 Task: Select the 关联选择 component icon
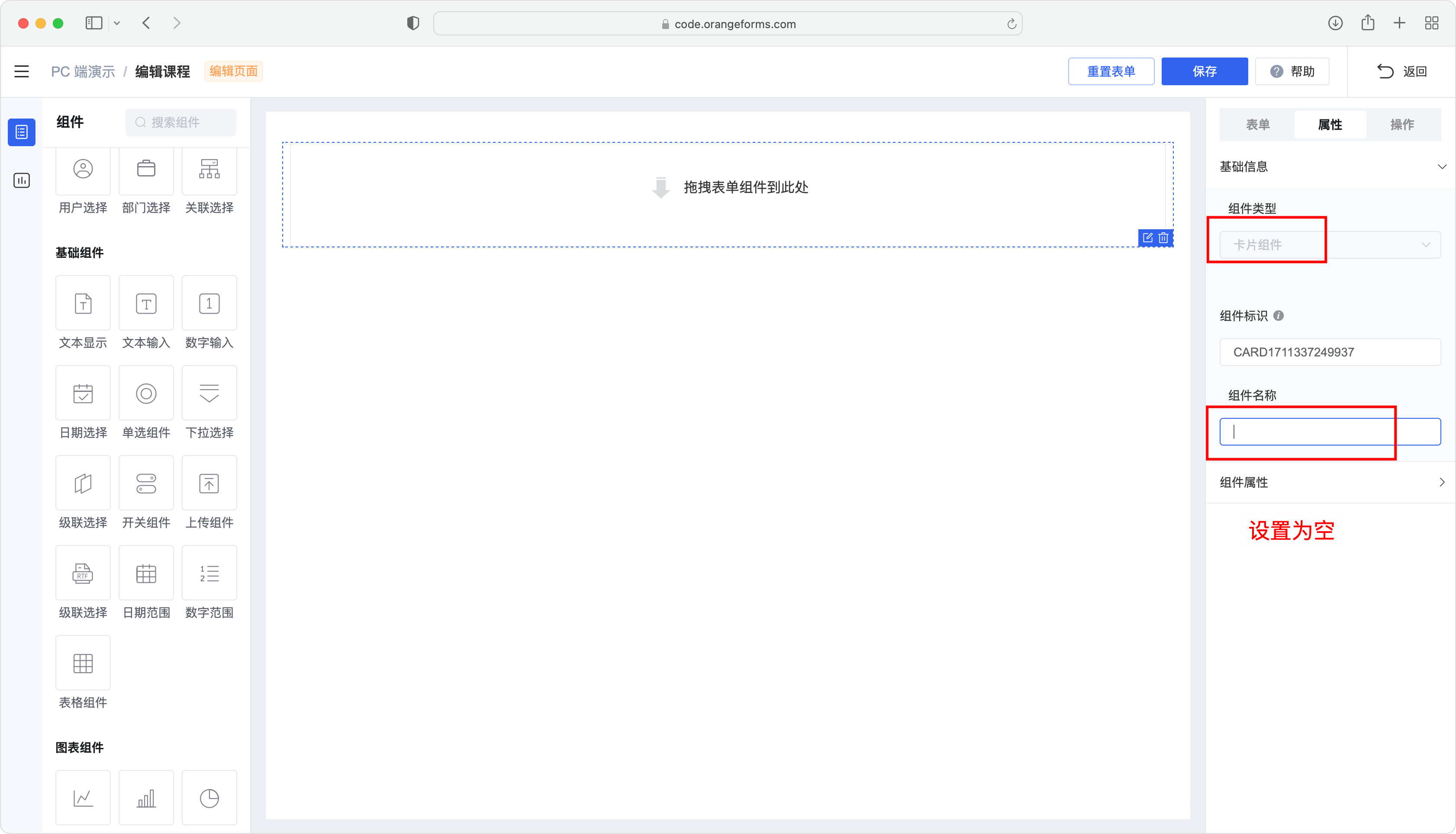(x=209, y=170)
